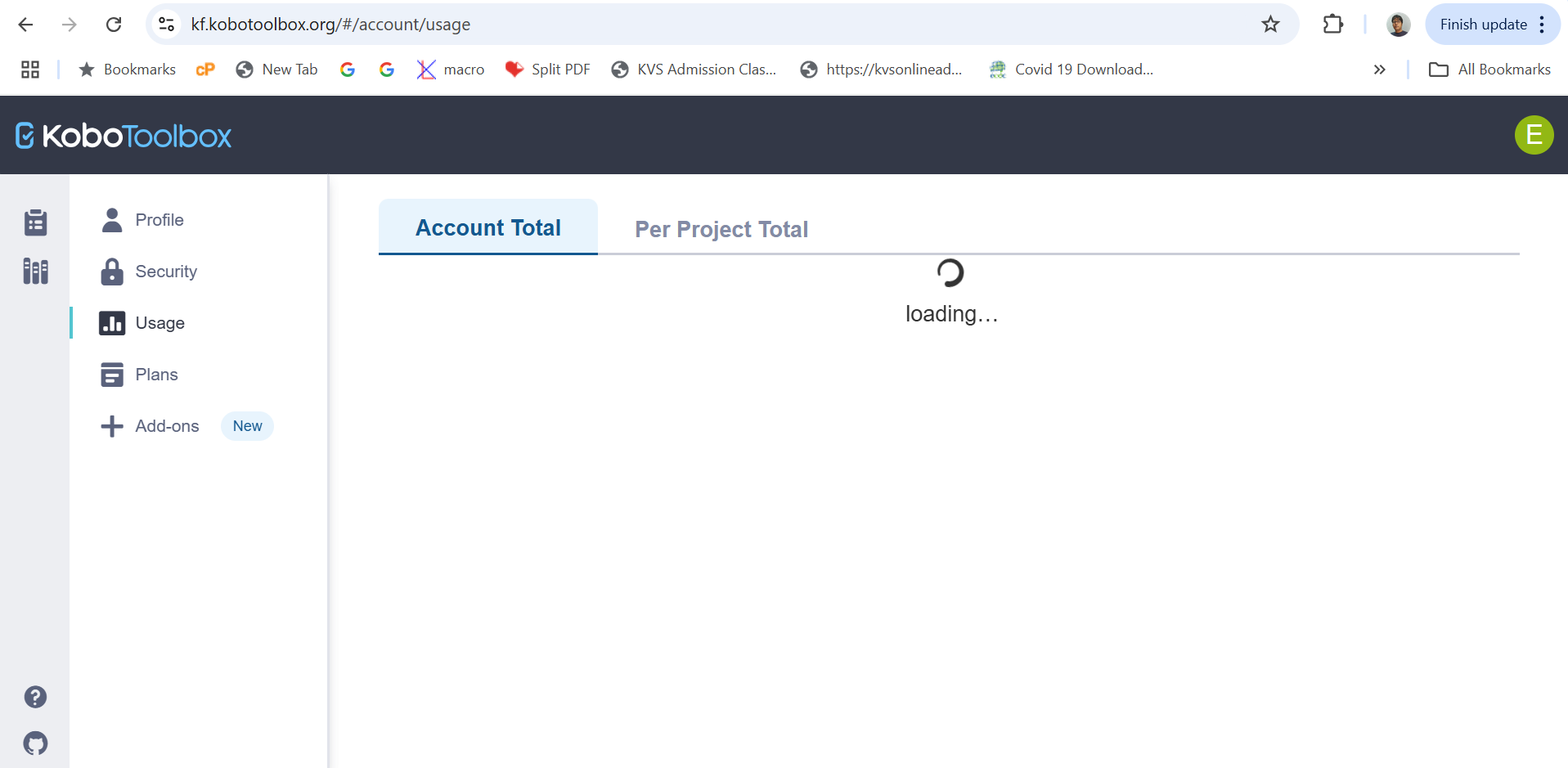Screen dimensions: 1568x768
Task: Switch to Per Project Total tab
Action: (x=721, y=229)
